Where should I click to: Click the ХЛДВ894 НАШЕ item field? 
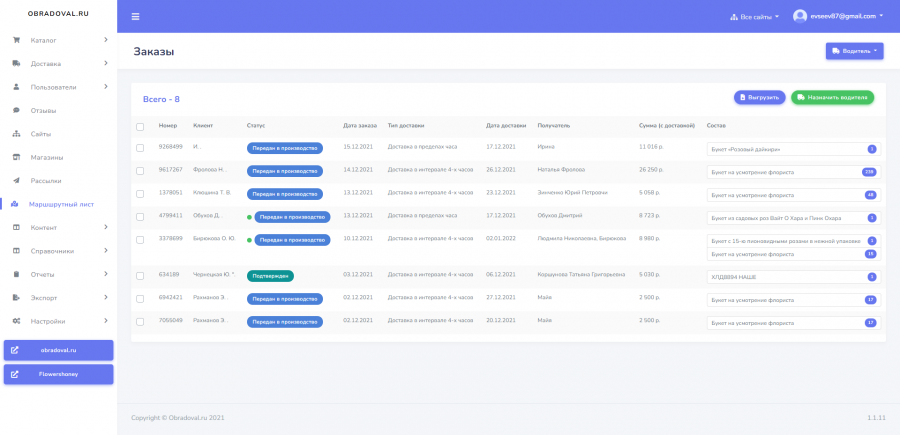[x=794, y=277]
